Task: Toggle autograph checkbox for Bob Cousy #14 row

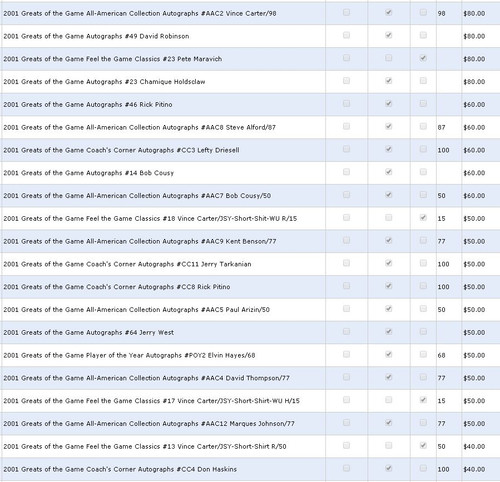Action: [388, 172]
